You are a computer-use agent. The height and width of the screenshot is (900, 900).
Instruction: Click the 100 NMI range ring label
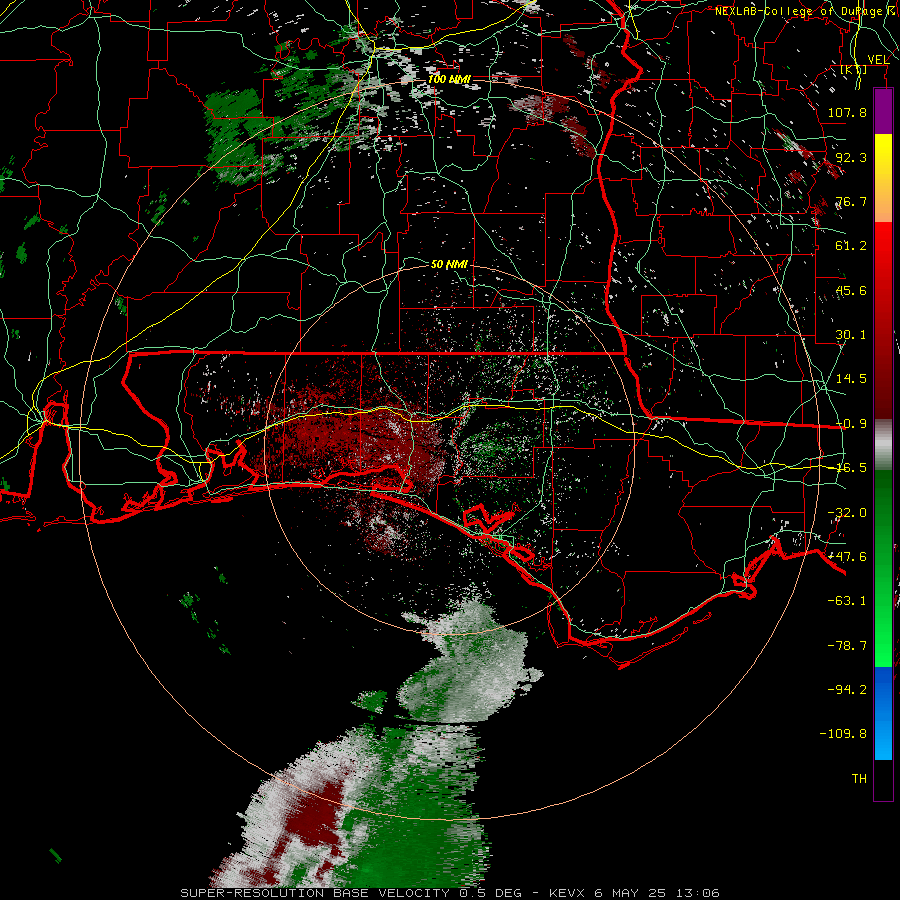pos(449,79)
